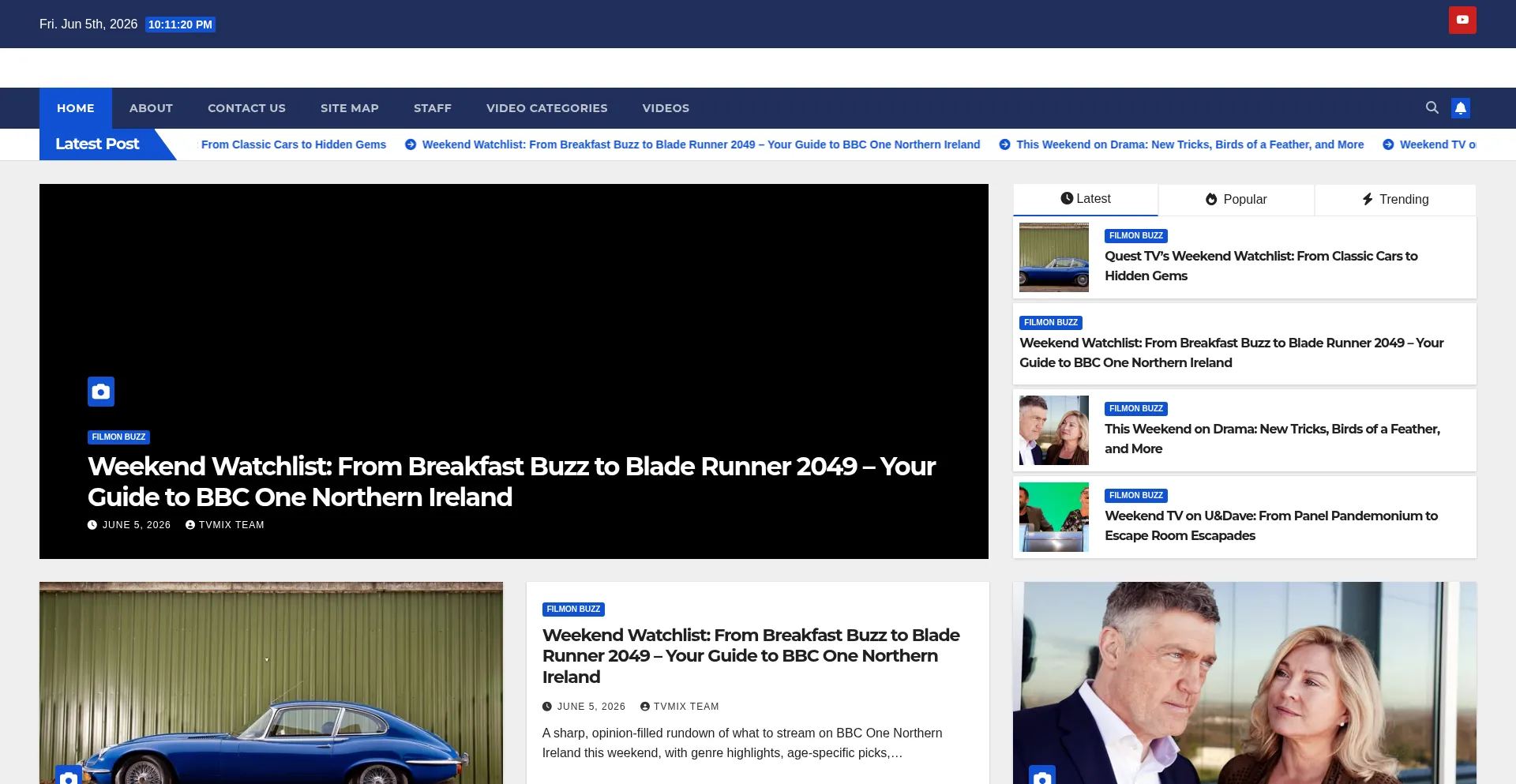This screenshot has height=784, width=1516.
Task: Switch to the Latest tab
Action: coord(1086,200)
